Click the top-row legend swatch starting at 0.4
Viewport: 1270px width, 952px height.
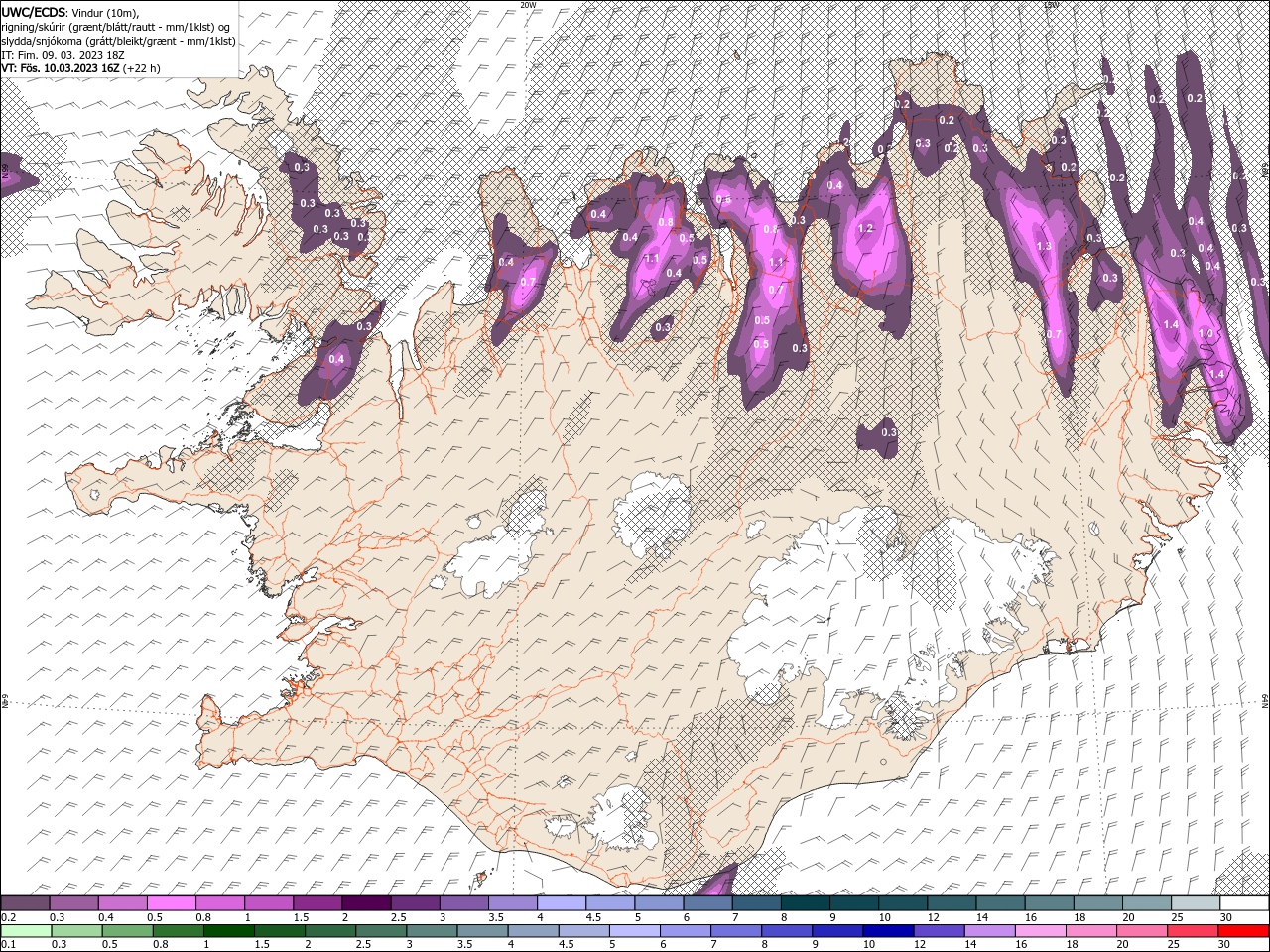pos(122,903)
